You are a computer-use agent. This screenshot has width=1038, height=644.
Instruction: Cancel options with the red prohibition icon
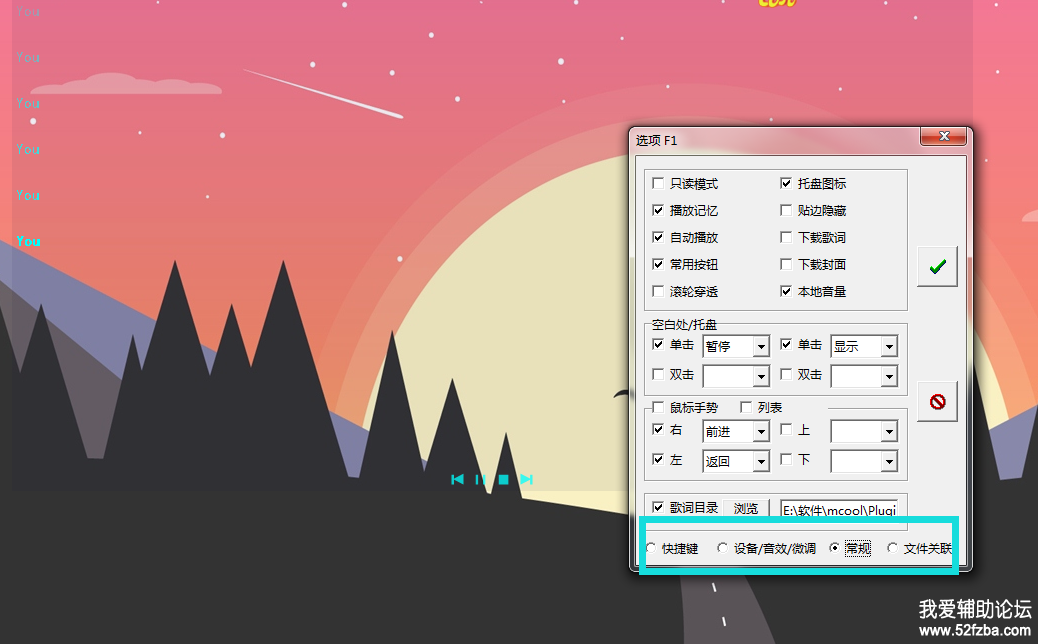tap(937, 401)
